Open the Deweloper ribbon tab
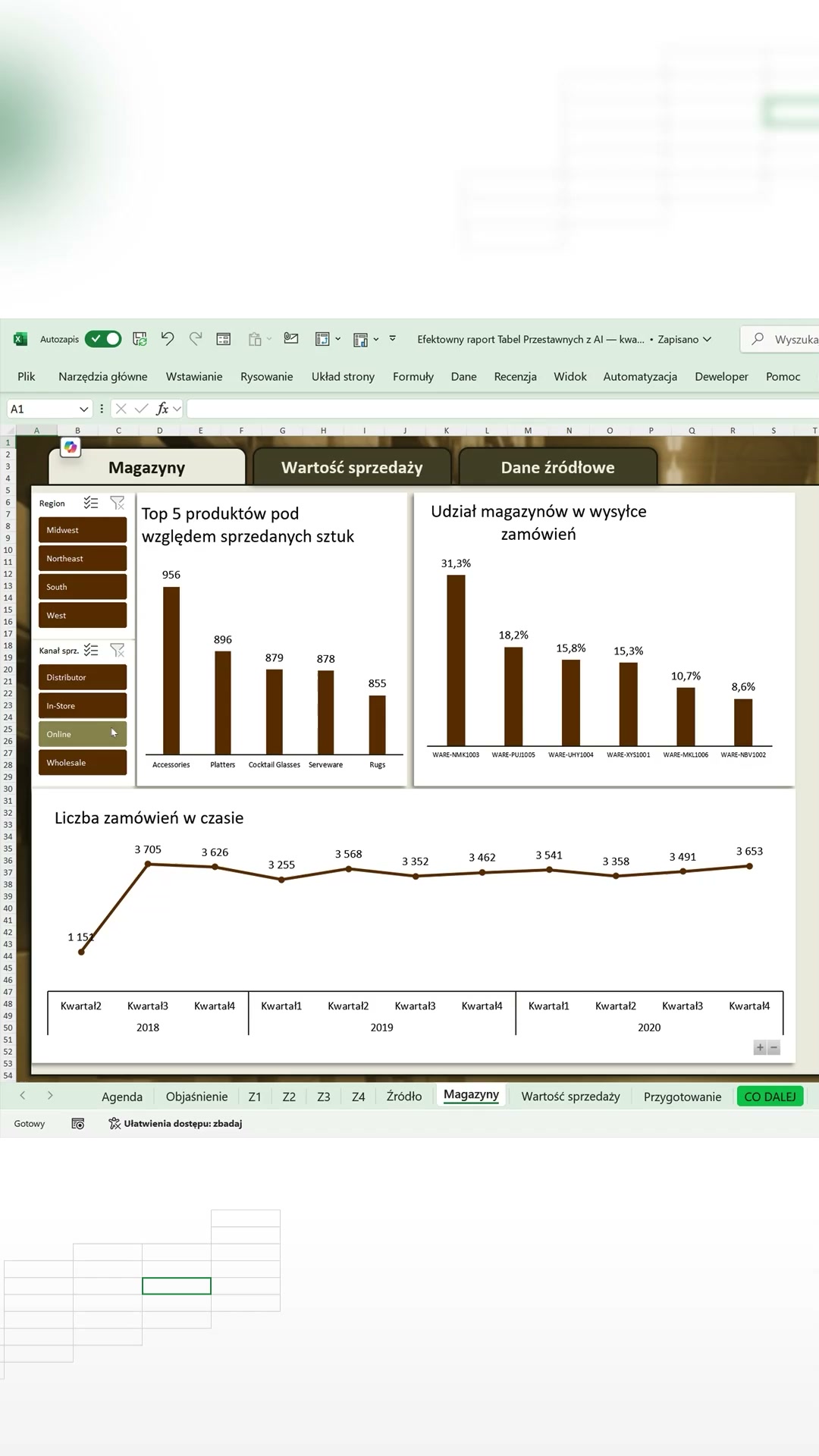 721,376
